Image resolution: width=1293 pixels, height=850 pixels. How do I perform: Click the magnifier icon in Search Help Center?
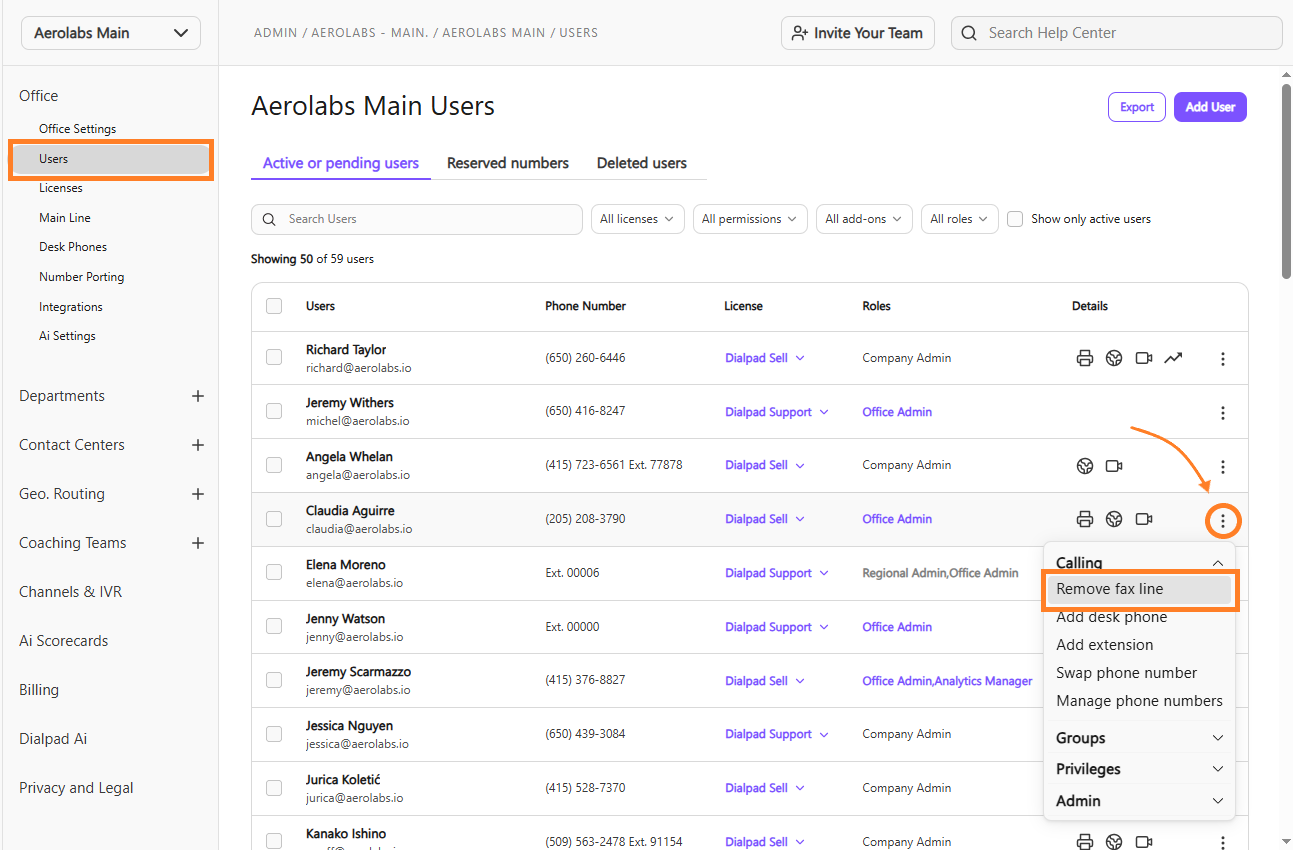pyautogui.click(x=969, y=33)
